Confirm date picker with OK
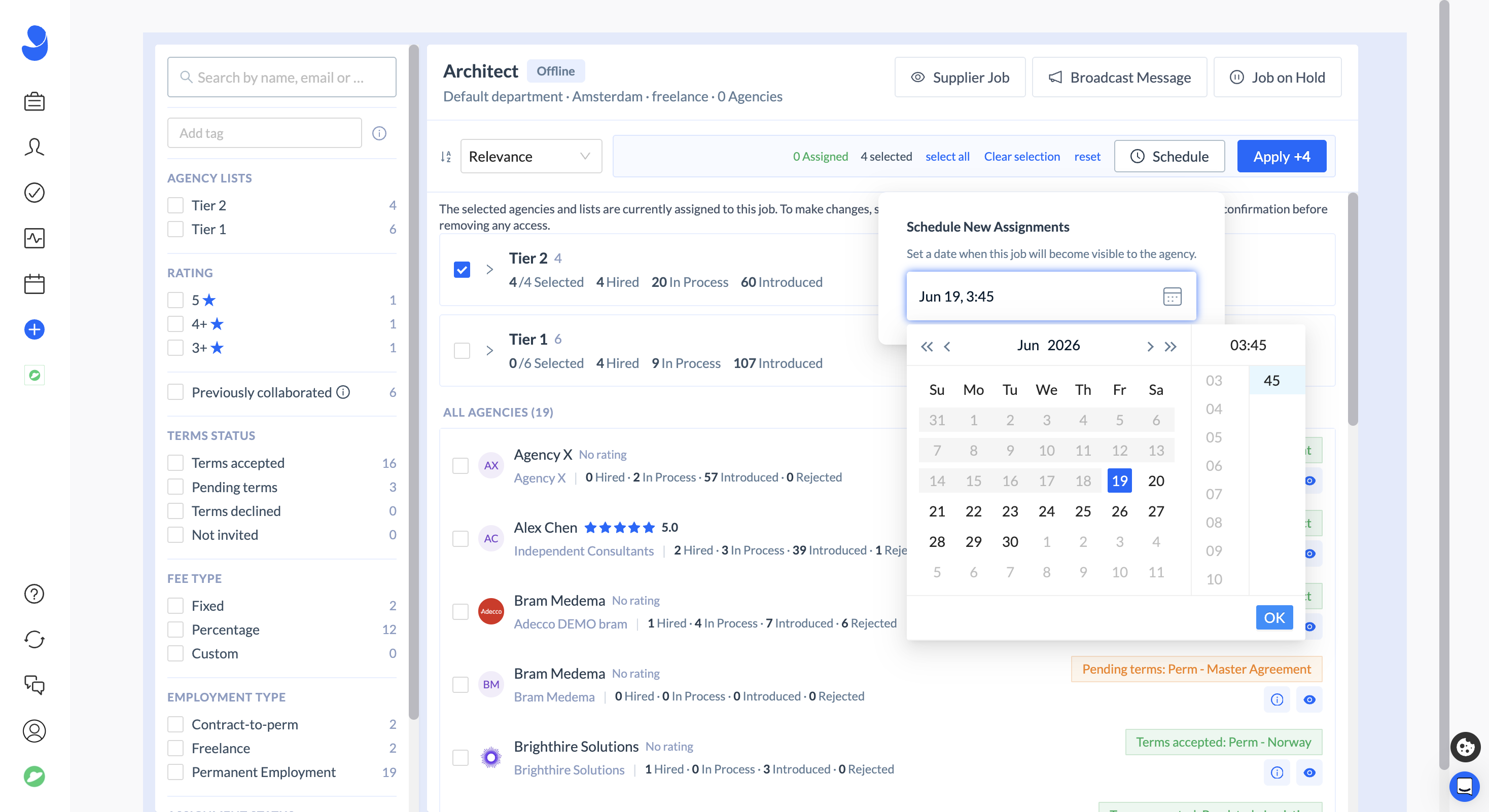The image size is (1489, 812). point(1274,617)
